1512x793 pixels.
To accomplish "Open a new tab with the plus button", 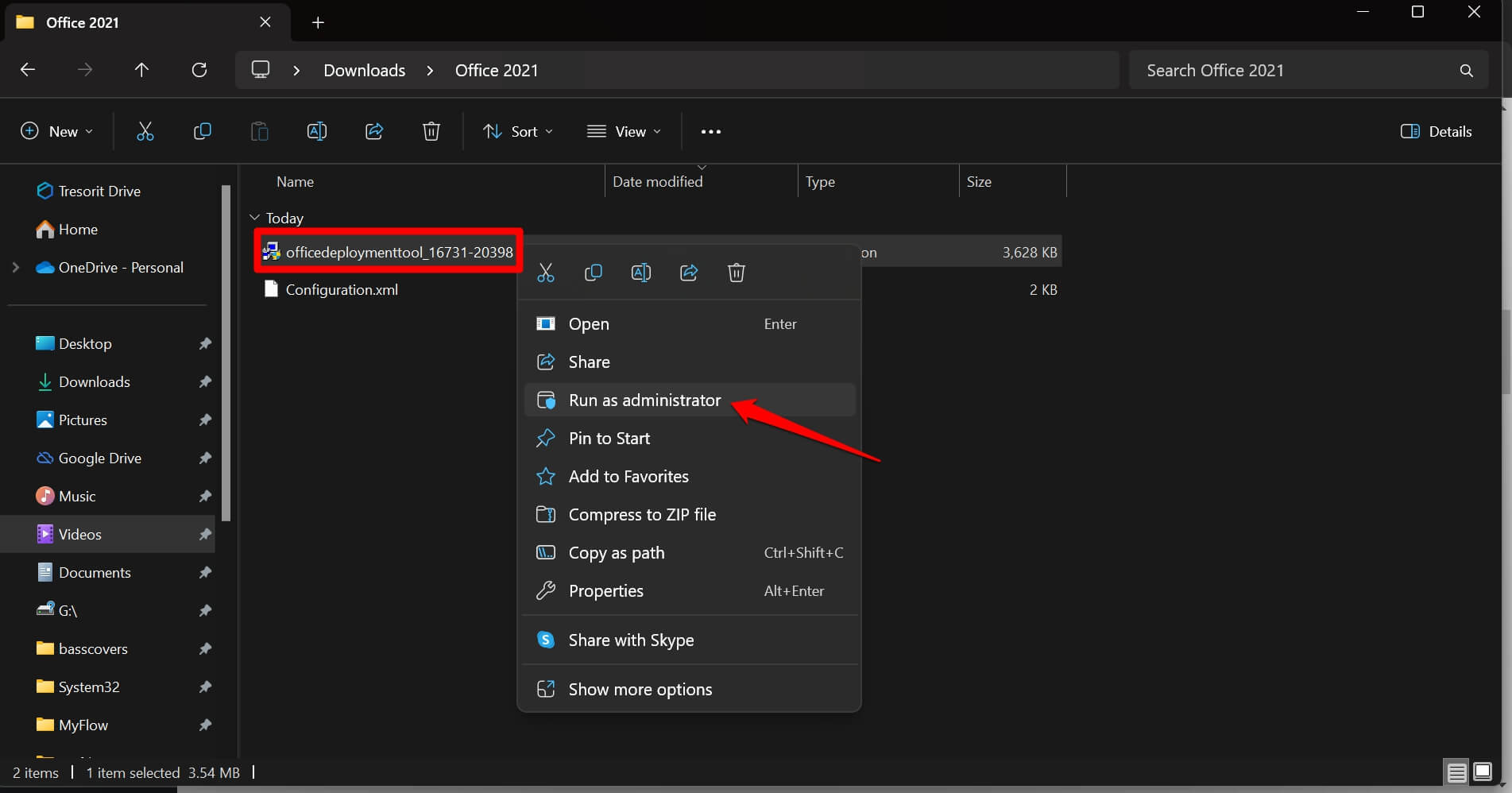I will pyautogui.click(x=318, y=22).
